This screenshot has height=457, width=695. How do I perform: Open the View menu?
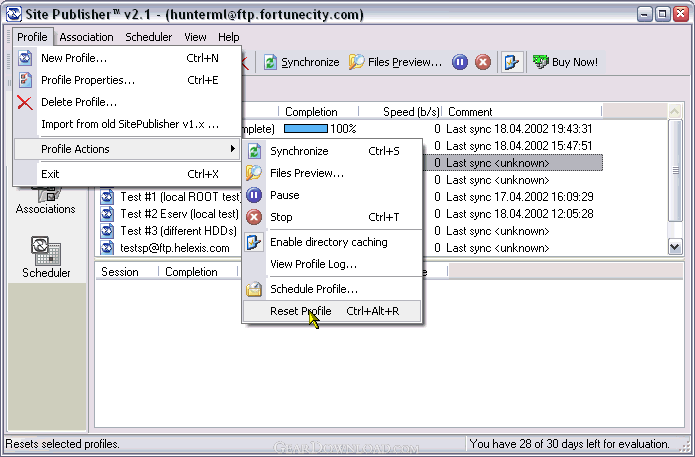coord(195,37)
